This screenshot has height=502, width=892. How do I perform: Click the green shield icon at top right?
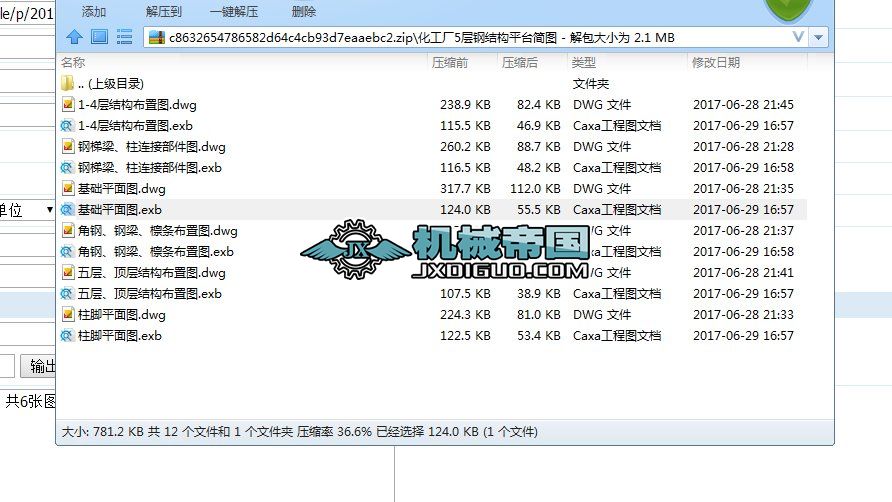point(788,9)
